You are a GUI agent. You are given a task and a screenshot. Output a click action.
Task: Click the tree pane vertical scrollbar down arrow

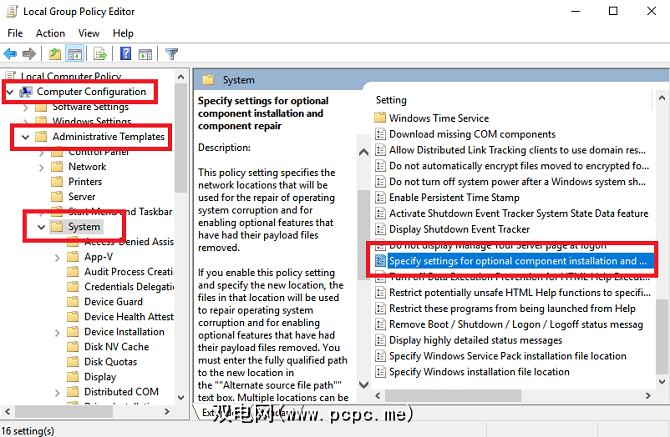(x=181, y=397)
